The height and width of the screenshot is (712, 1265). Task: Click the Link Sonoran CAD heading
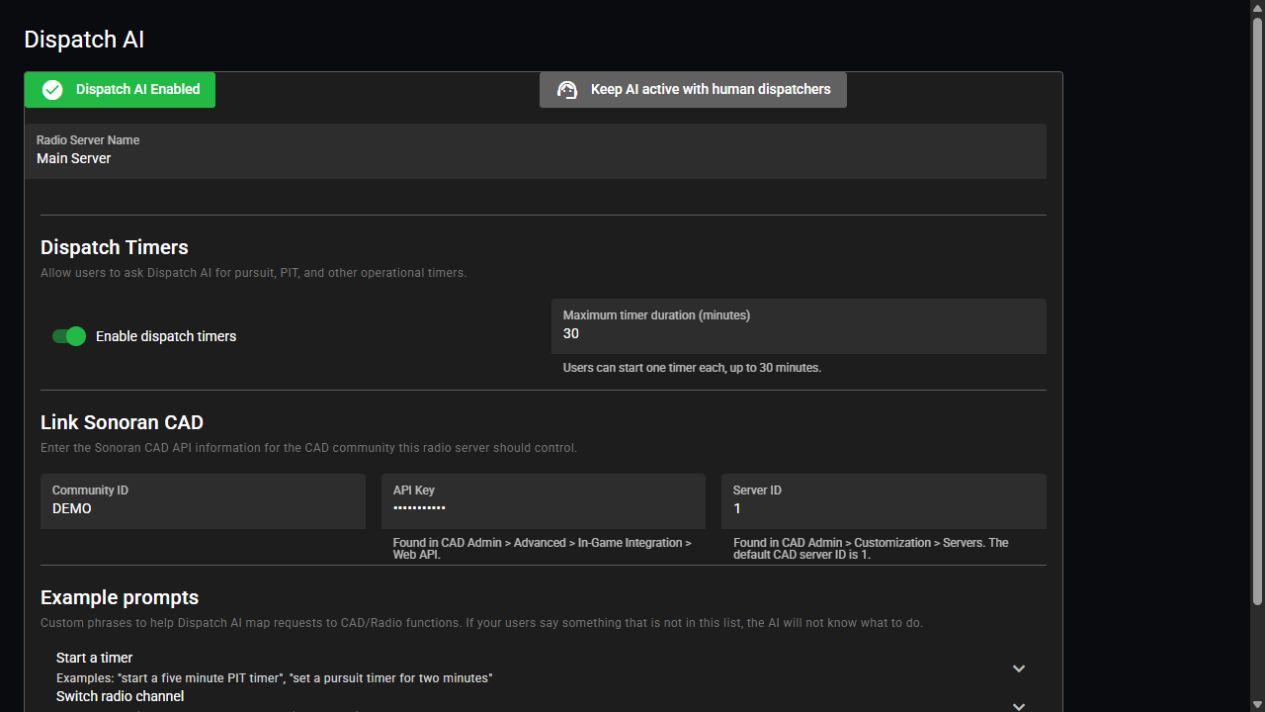point(122,422)
